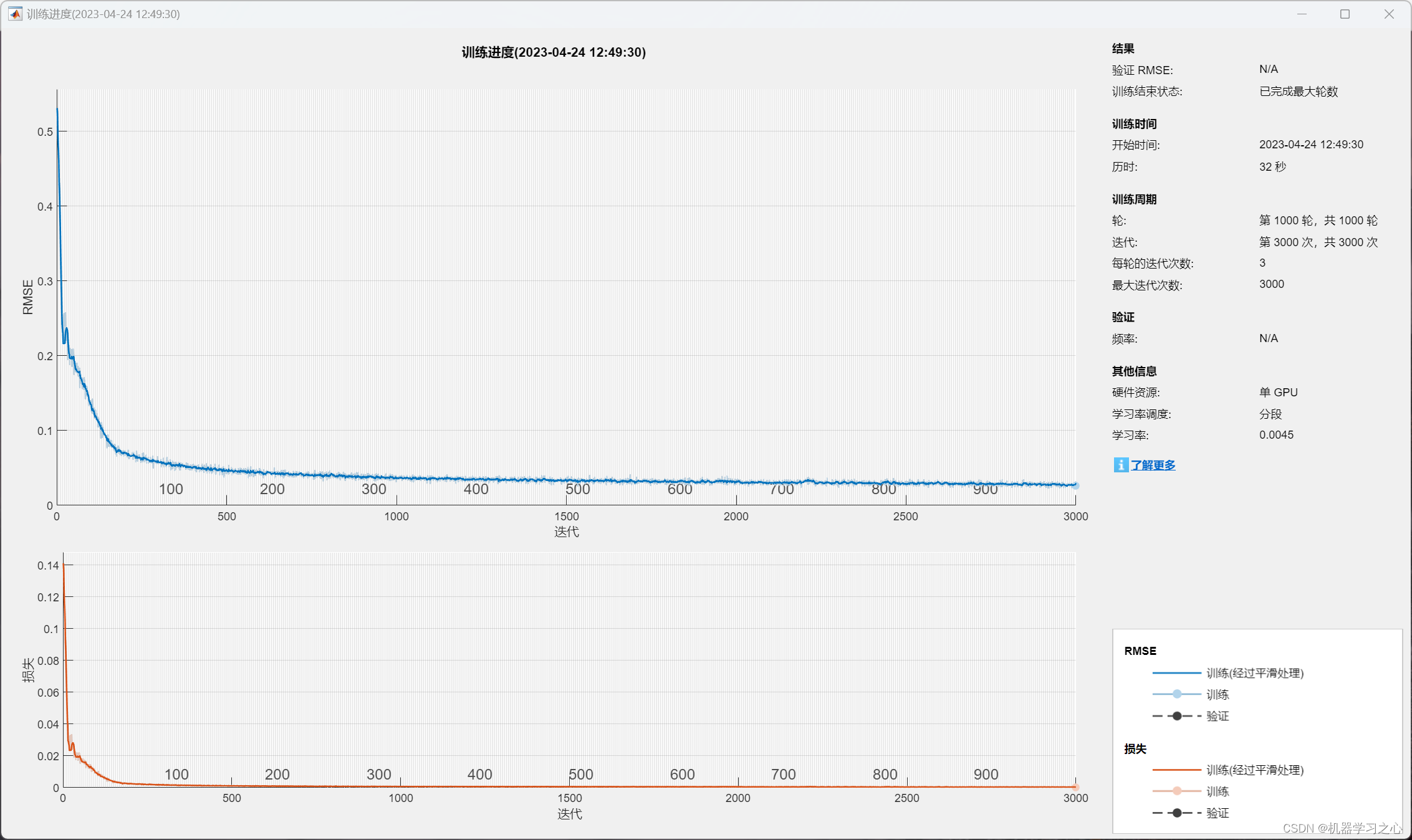This screenshot has height=840, width=1412.
Task: Click the 最大迭代次数 value 3000
Action: pos(1272,284)
